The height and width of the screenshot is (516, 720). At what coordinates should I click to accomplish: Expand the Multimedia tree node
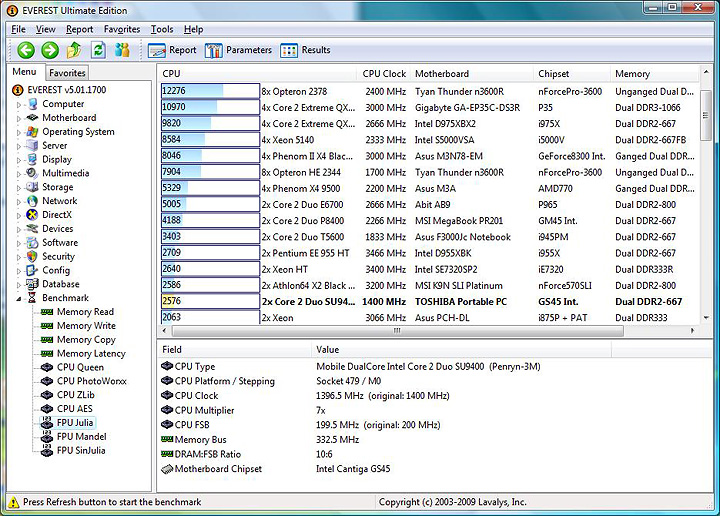pyautogui.click(x=19, y=174)
